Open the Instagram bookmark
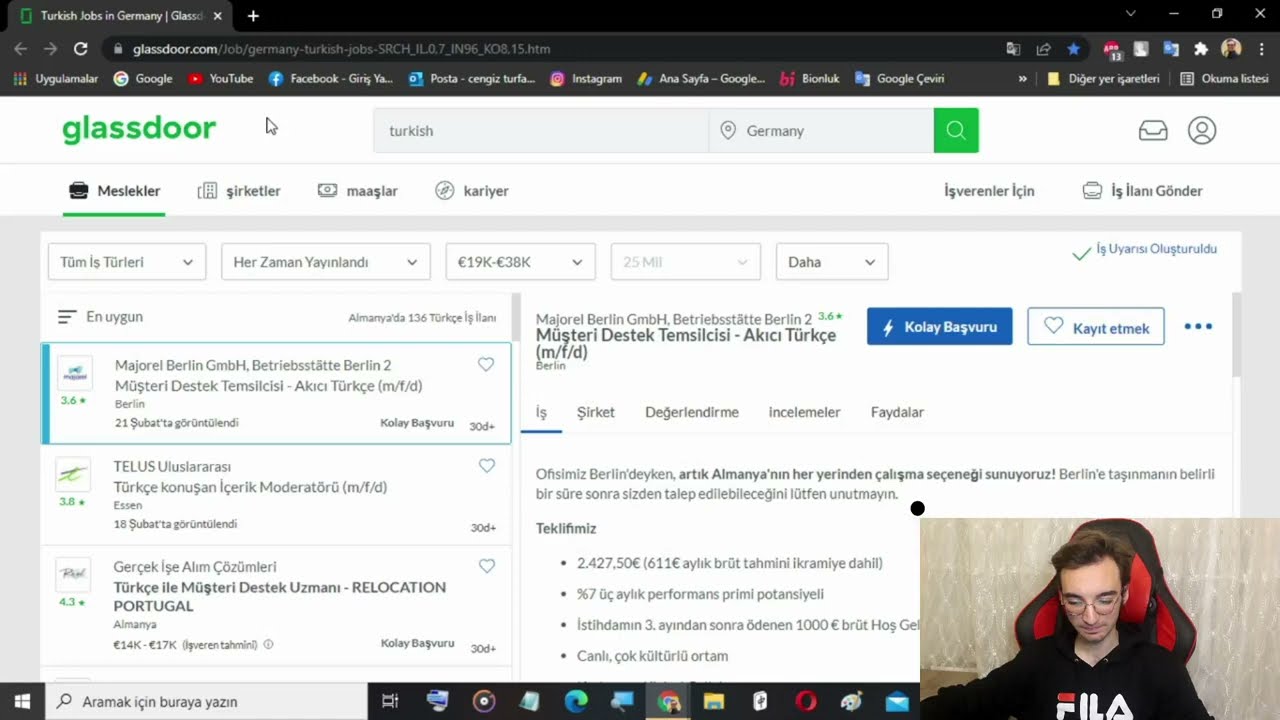 (586, 78)
